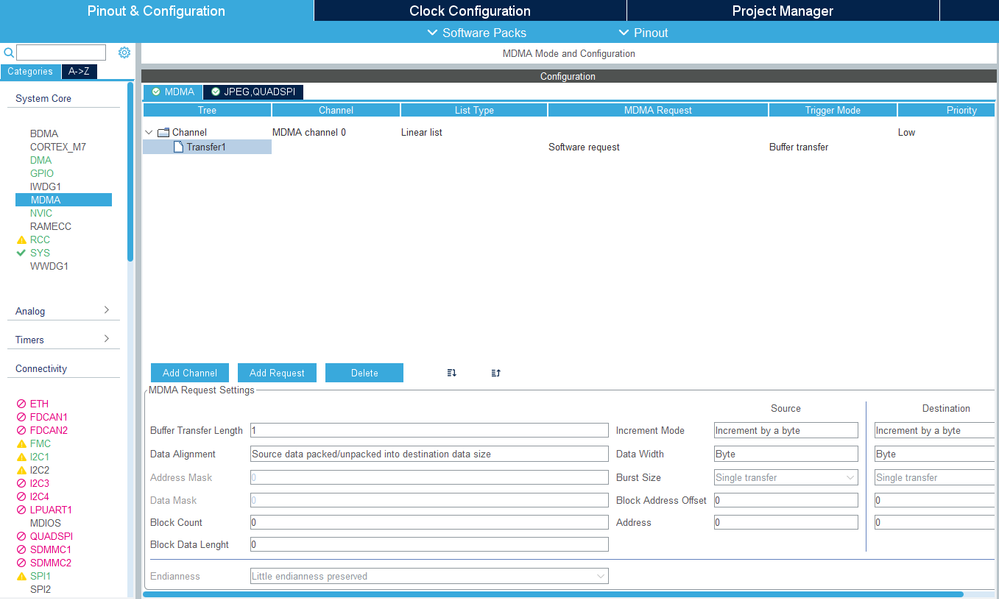Click the sidebar search input field
The width and height of the screenshot is (999, 599).
coord(61,52)
